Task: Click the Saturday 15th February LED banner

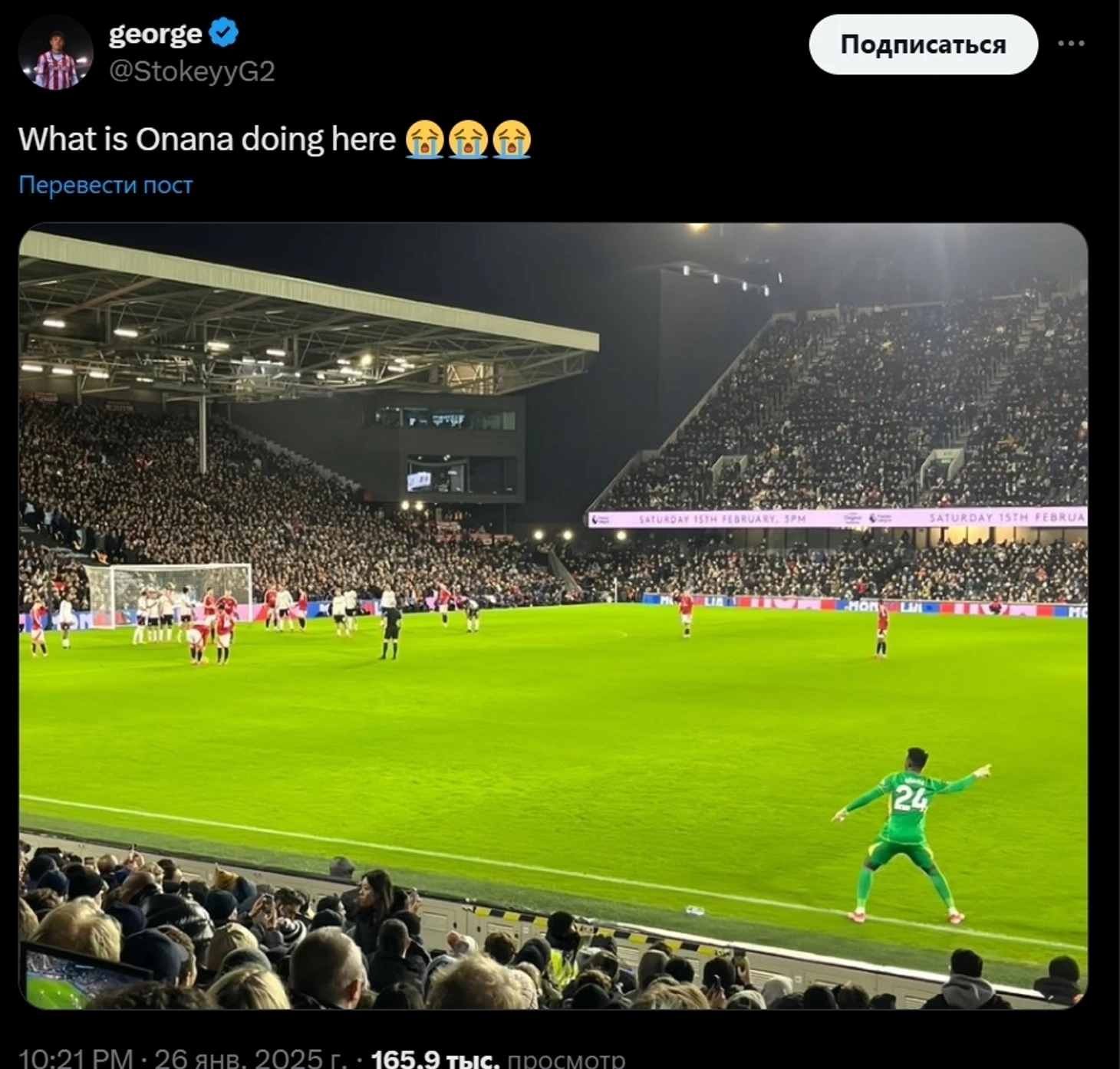Action: 838,518
